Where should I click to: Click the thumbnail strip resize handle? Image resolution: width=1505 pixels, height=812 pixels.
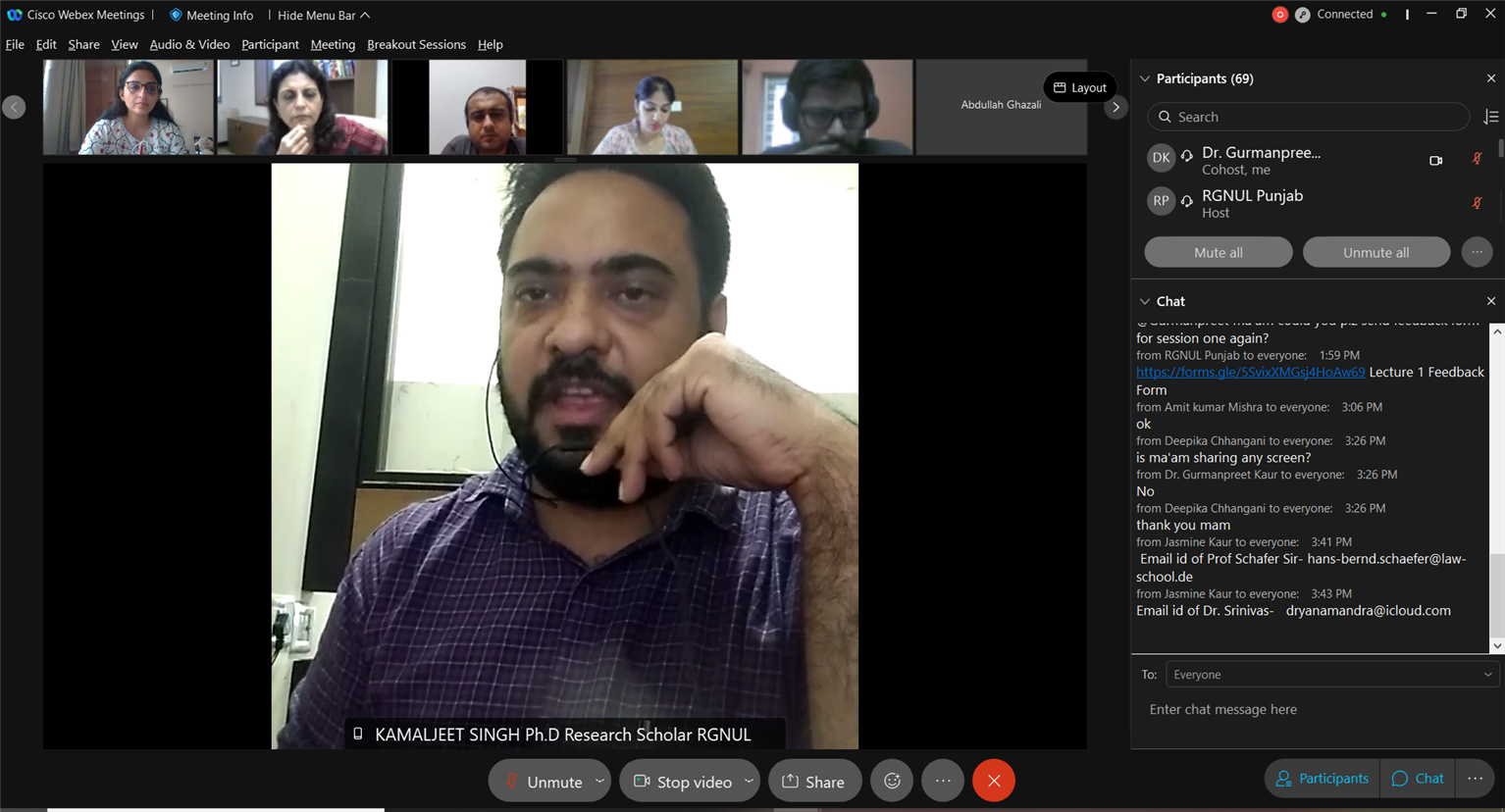565,159
